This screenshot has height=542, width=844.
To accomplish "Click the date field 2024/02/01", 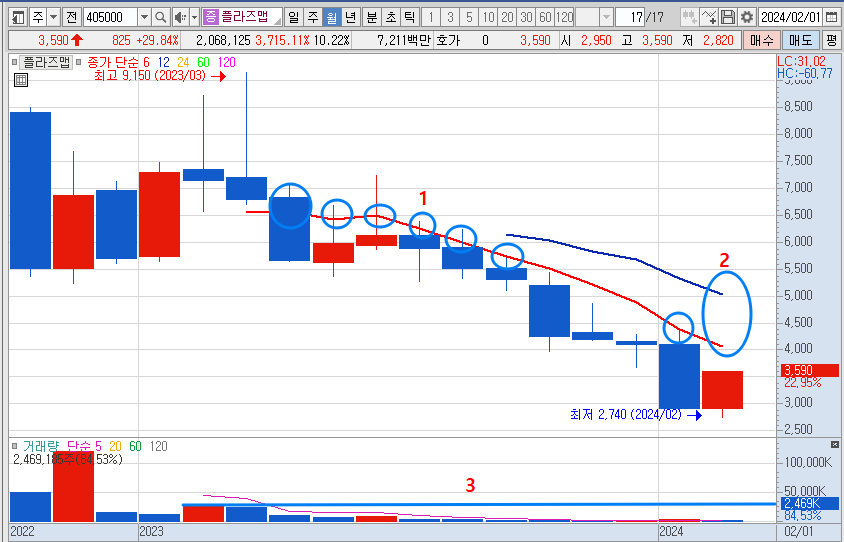I will pyautogui.click(x=790, y=17).
